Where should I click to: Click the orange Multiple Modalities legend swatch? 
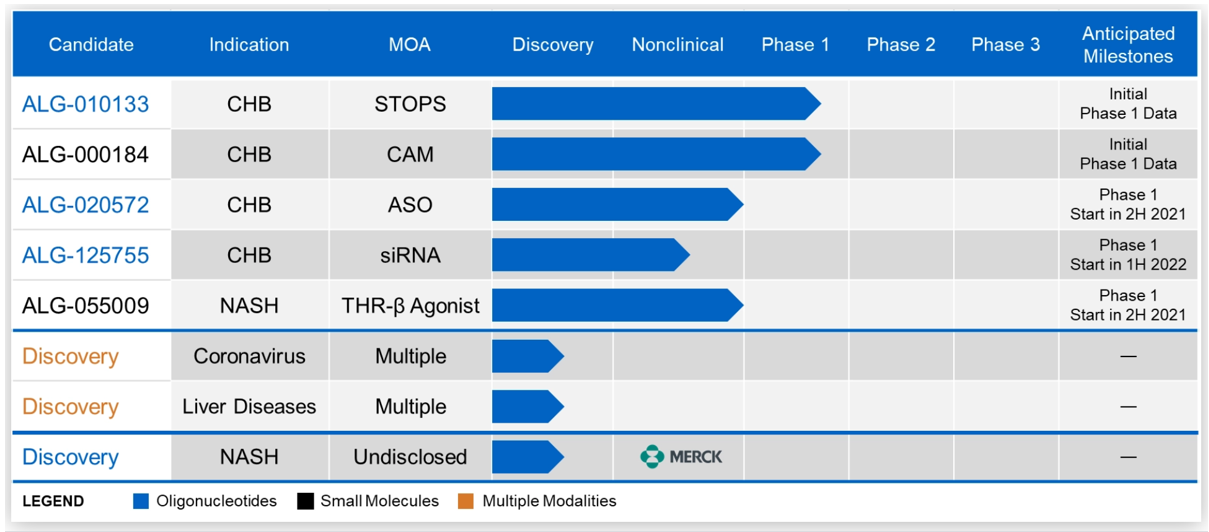coord(466,501)
